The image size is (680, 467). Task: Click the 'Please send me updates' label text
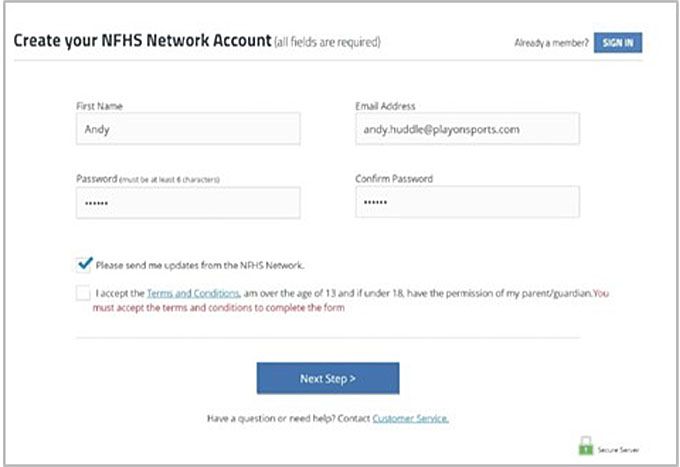pyautogui.click(x=199, y=265)
